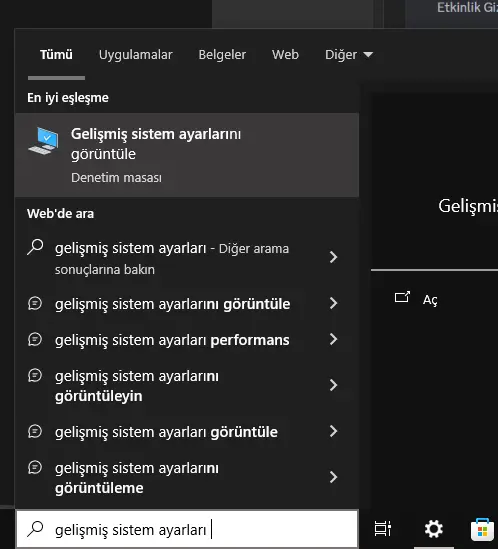Viewport: 498px width, 549px height.
Task: Click into the taskbar search box
Action: point(187,529)
